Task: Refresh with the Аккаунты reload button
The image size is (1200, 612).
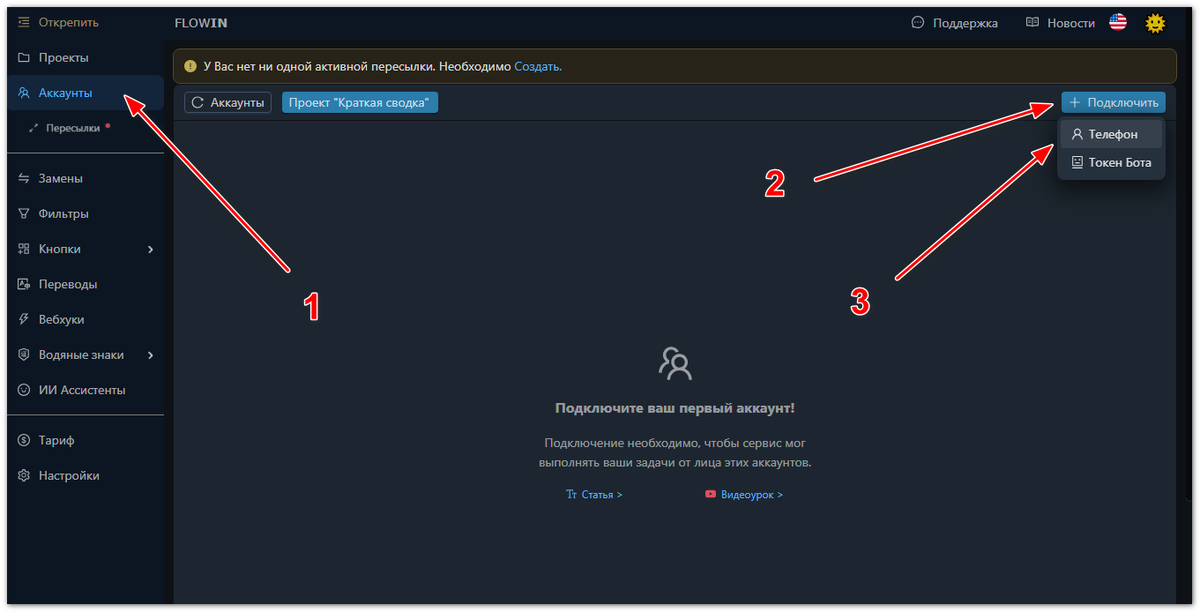Action: pyautogui.click(x=228, y=102)
